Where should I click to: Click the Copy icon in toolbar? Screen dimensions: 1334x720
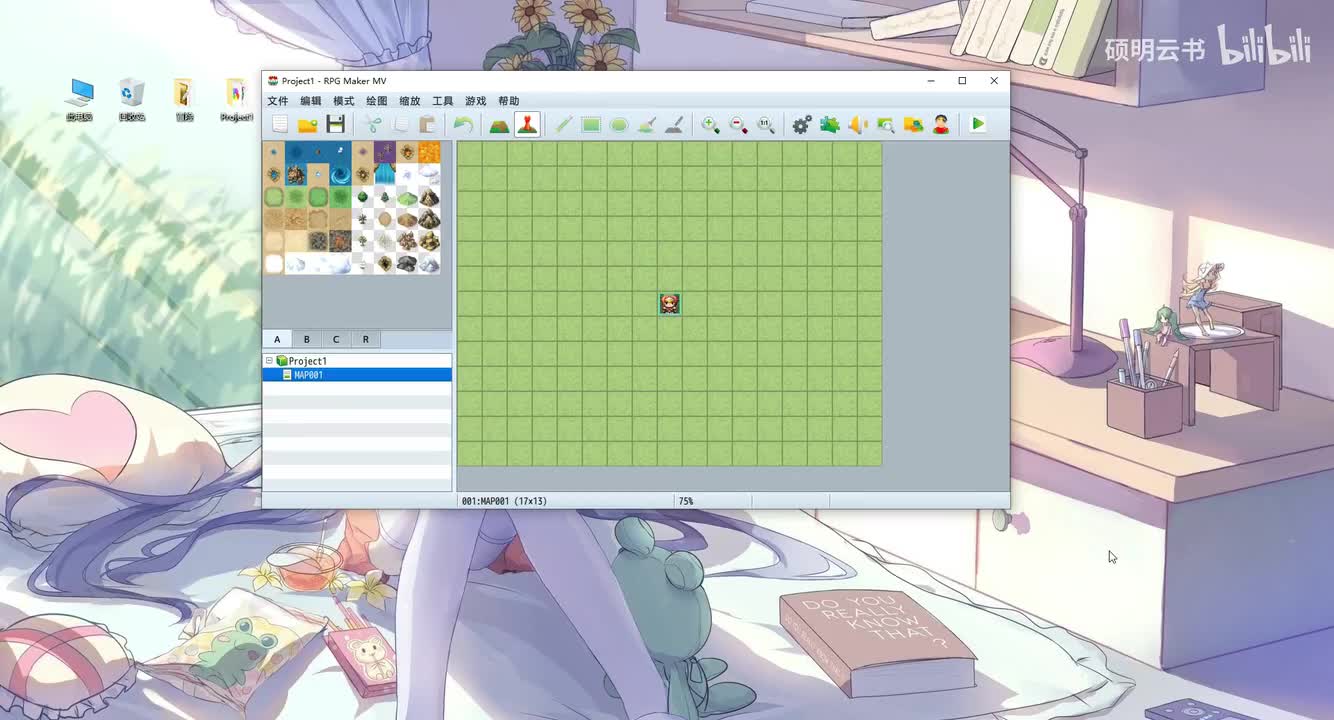(x=400, y=124)
